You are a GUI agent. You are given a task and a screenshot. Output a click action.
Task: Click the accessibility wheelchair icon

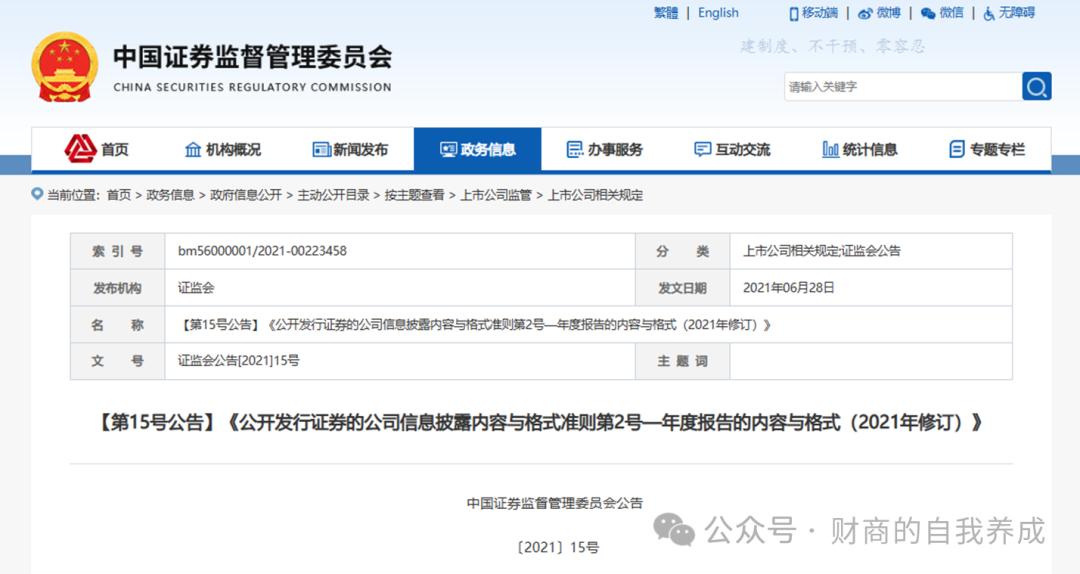tap(989, 13)
